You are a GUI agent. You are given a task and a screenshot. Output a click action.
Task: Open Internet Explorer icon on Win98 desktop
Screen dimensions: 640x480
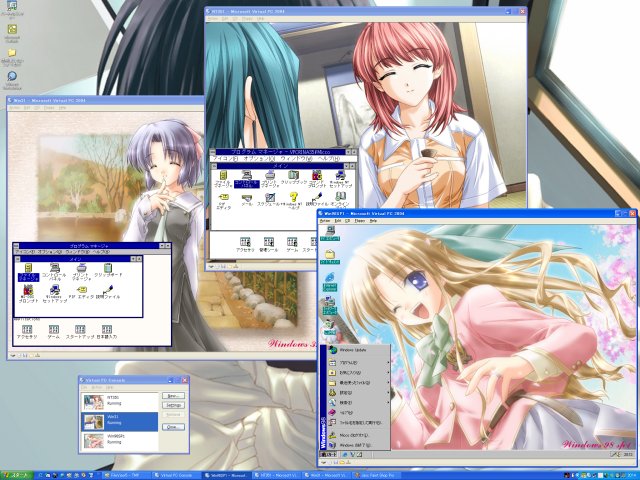click(x=330, y=282)
